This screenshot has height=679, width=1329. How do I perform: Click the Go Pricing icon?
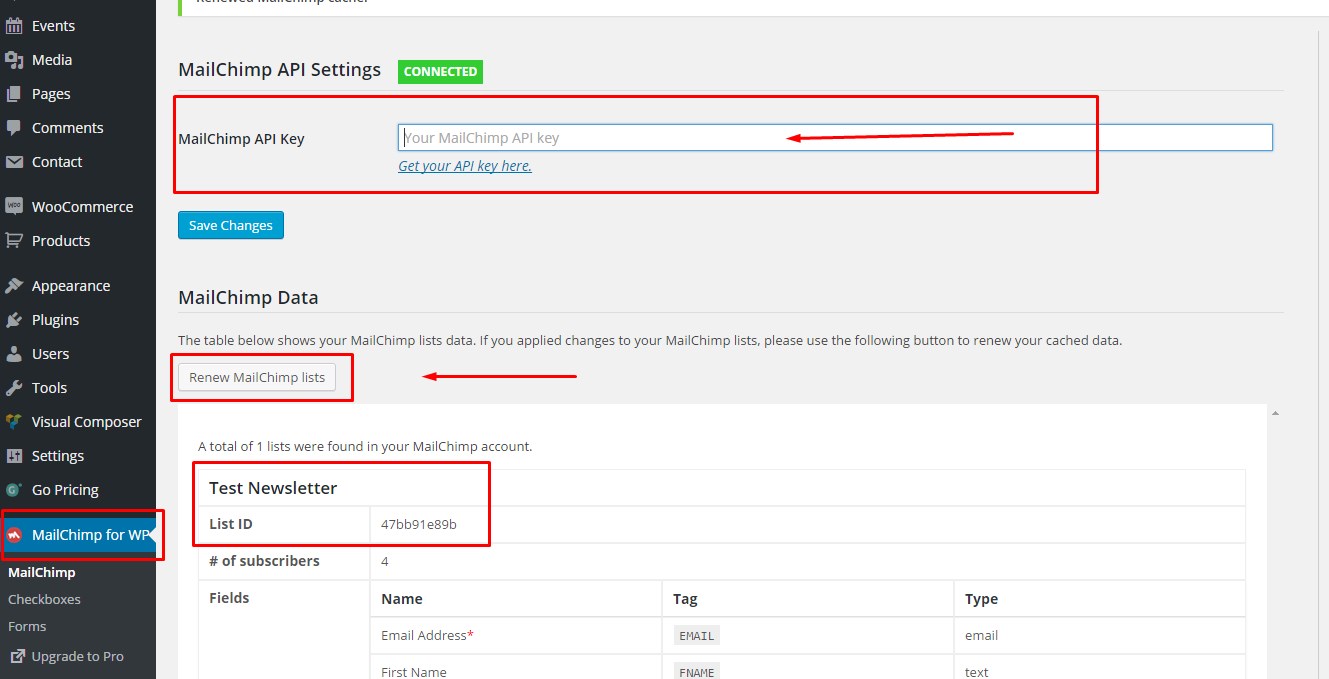click(14, 490)
